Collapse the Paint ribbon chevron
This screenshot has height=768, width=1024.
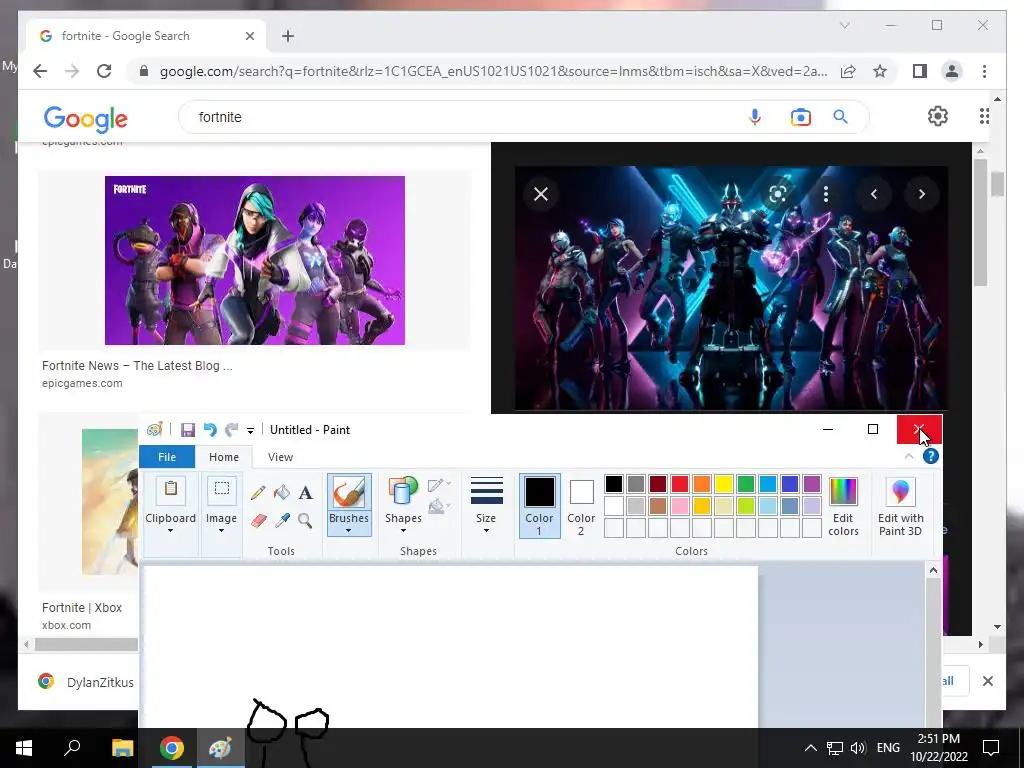tap(909, 456)
